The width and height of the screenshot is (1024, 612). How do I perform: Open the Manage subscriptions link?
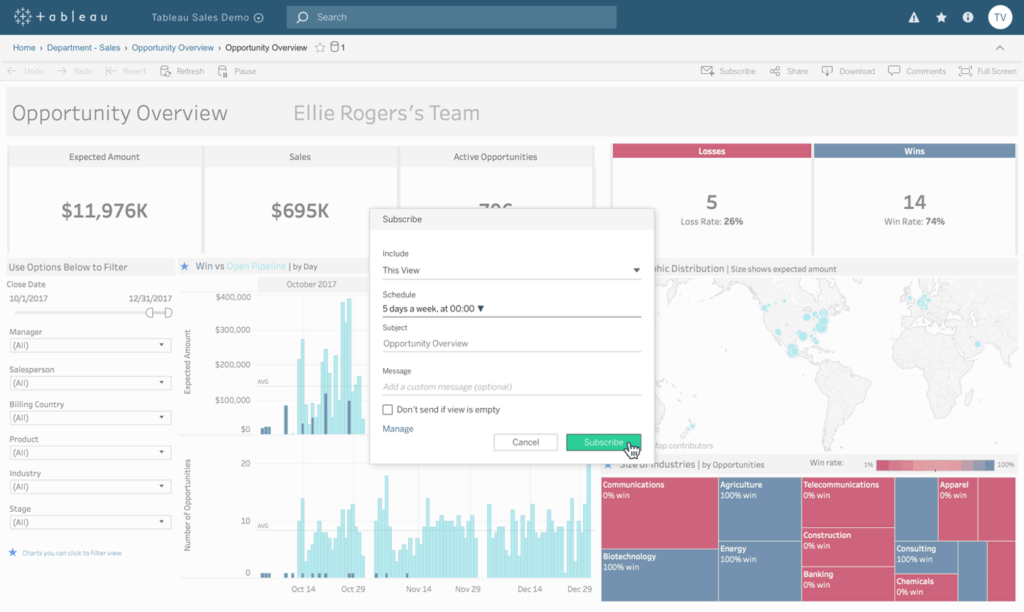tap(398, 429)
